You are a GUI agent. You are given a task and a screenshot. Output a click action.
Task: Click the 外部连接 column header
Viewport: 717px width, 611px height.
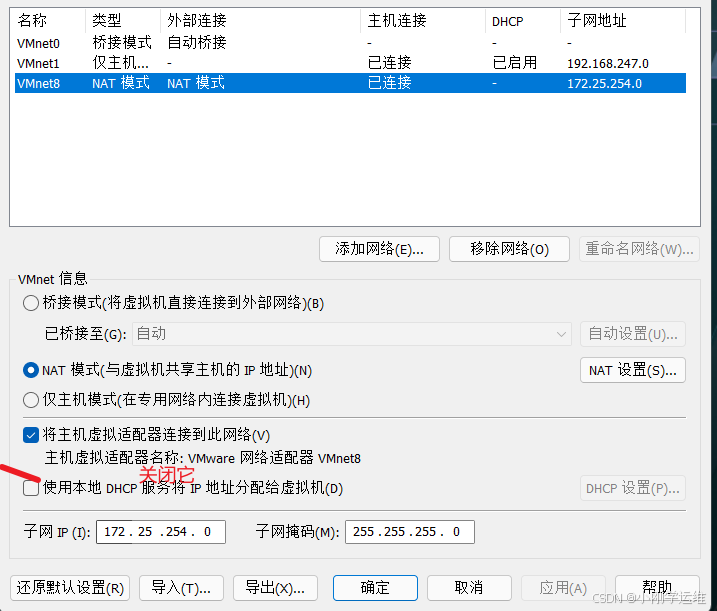[x=197, y=21]
